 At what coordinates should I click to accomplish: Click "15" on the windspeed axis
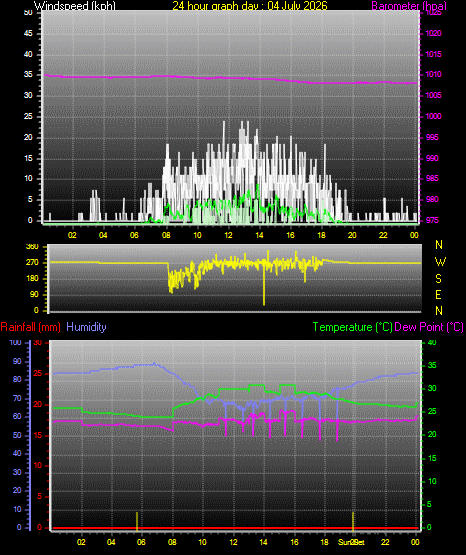coord(28,158)
